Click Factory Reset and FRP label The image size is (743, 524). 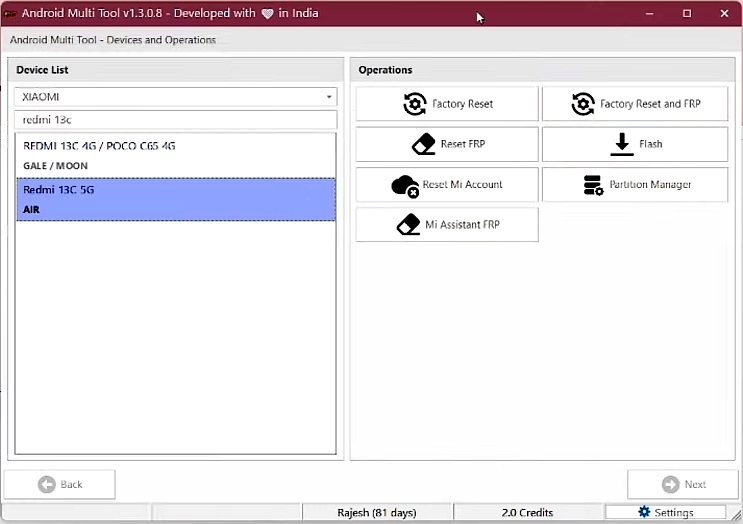[x=650, y=104]
